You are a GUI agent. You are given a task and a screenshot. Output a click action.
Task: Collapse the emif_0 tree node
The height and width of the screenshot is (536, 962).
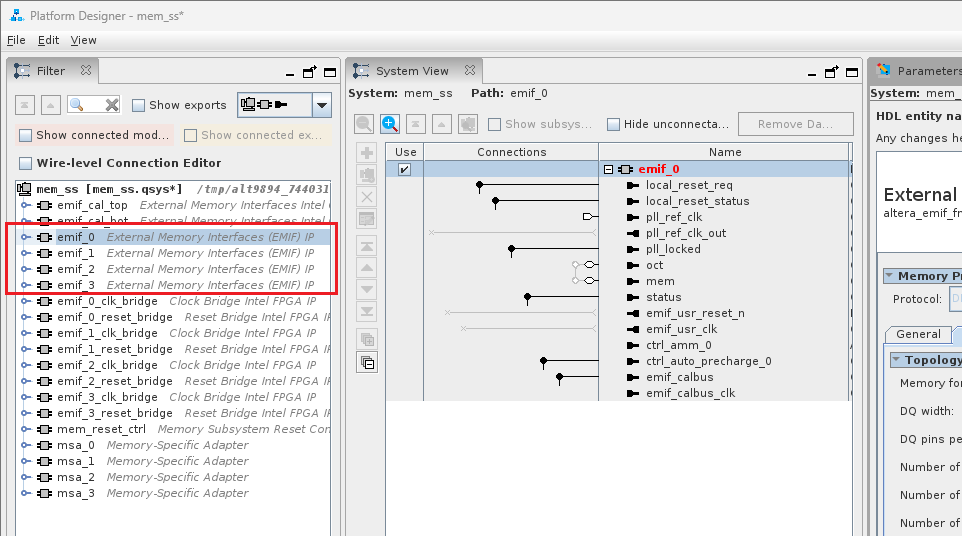(608, 169)
